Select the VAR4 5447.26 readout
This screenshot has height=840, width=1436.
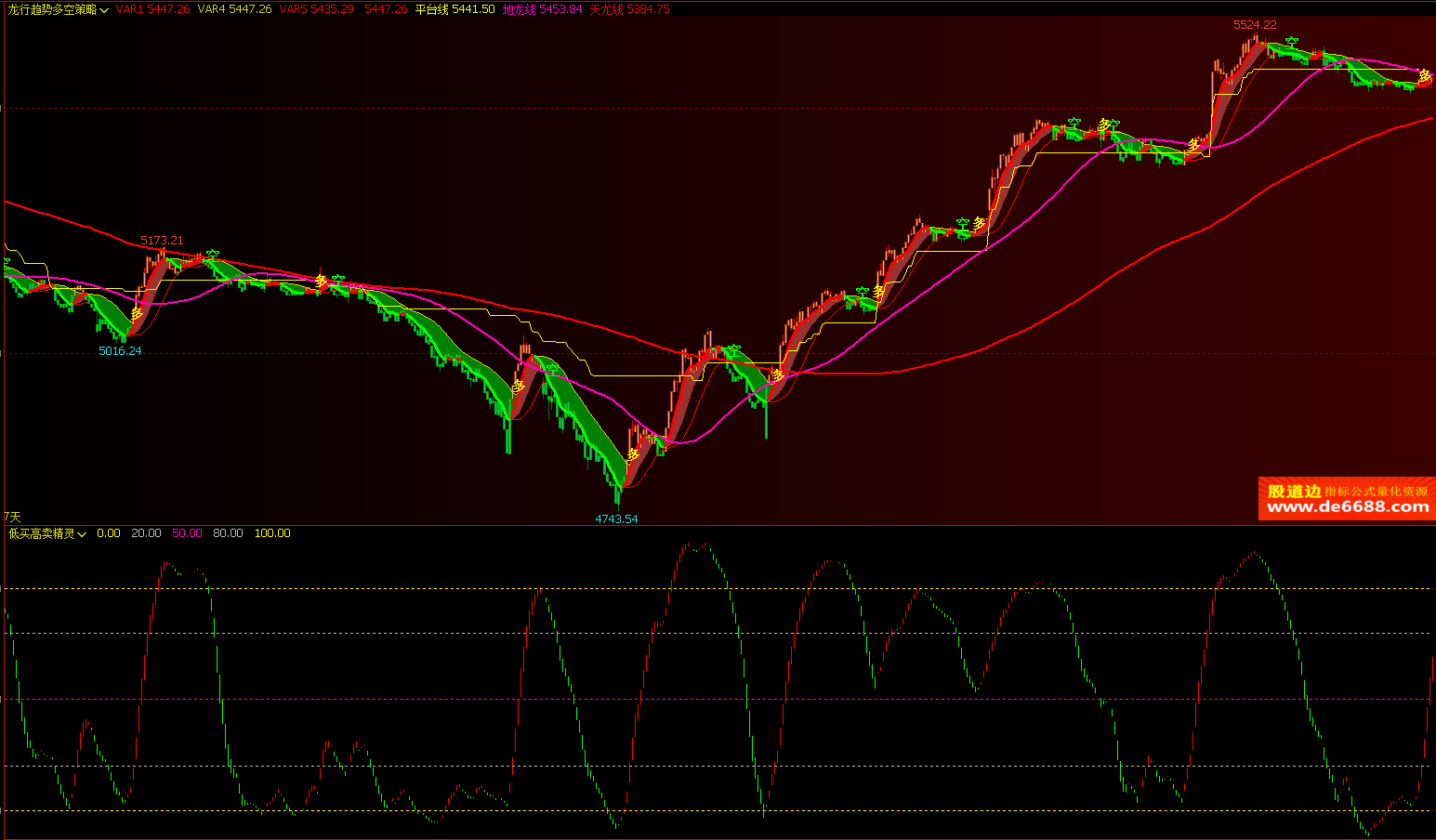click(234, 9)
